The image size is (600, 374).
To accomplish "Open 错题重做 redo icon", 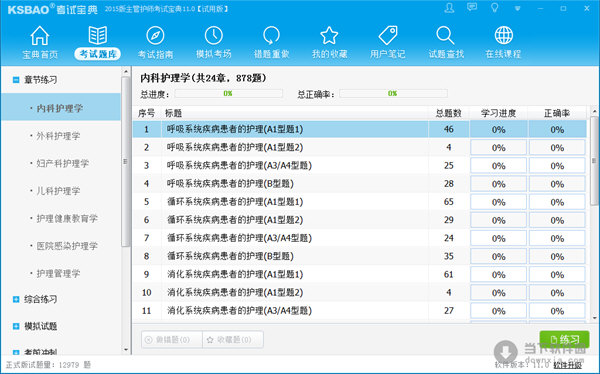I will (271, 36).
